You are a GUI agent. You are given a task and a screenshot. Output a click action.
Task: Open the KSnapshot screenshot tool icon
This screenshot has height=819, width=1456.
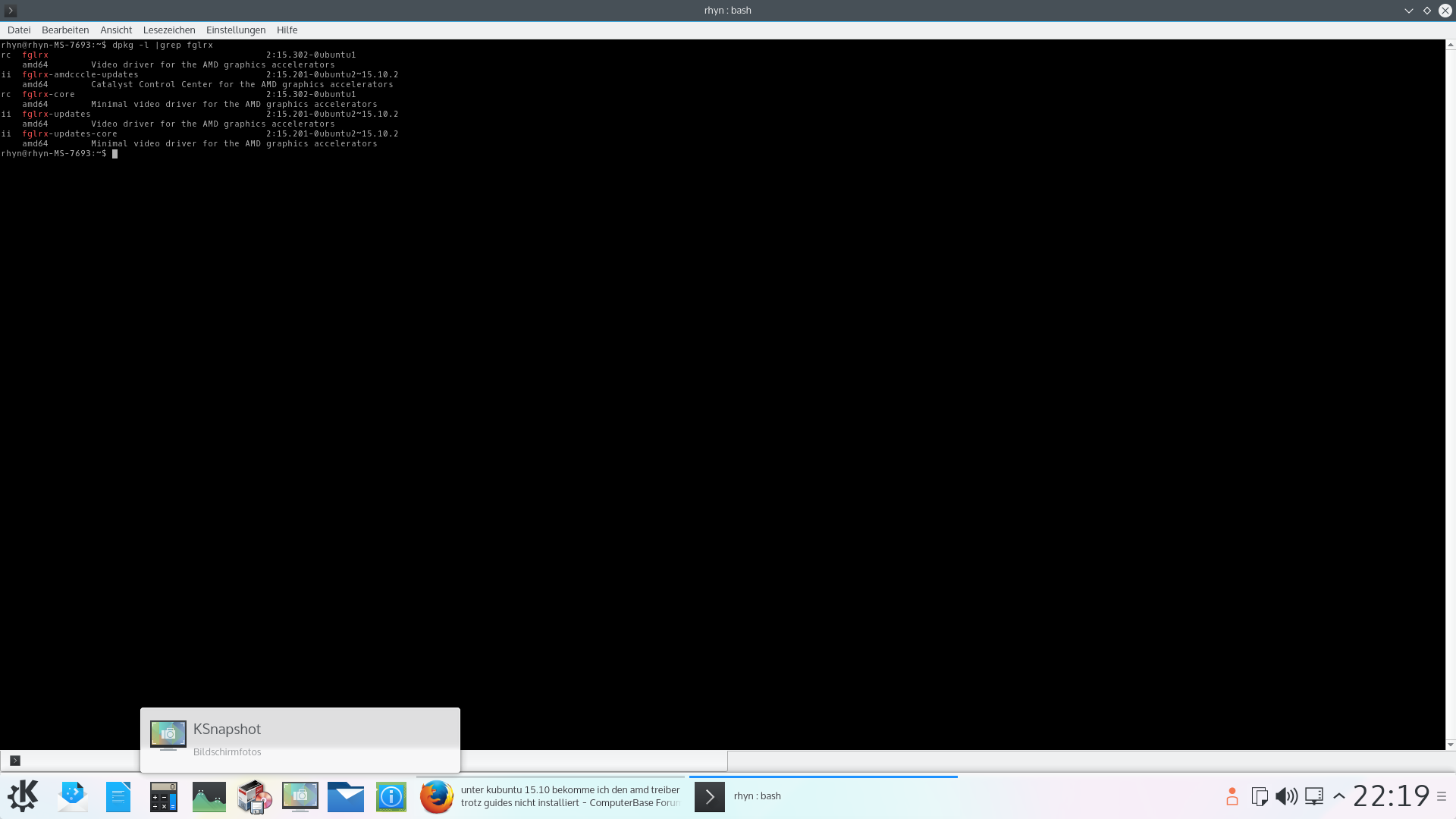[x=300, y=796]
